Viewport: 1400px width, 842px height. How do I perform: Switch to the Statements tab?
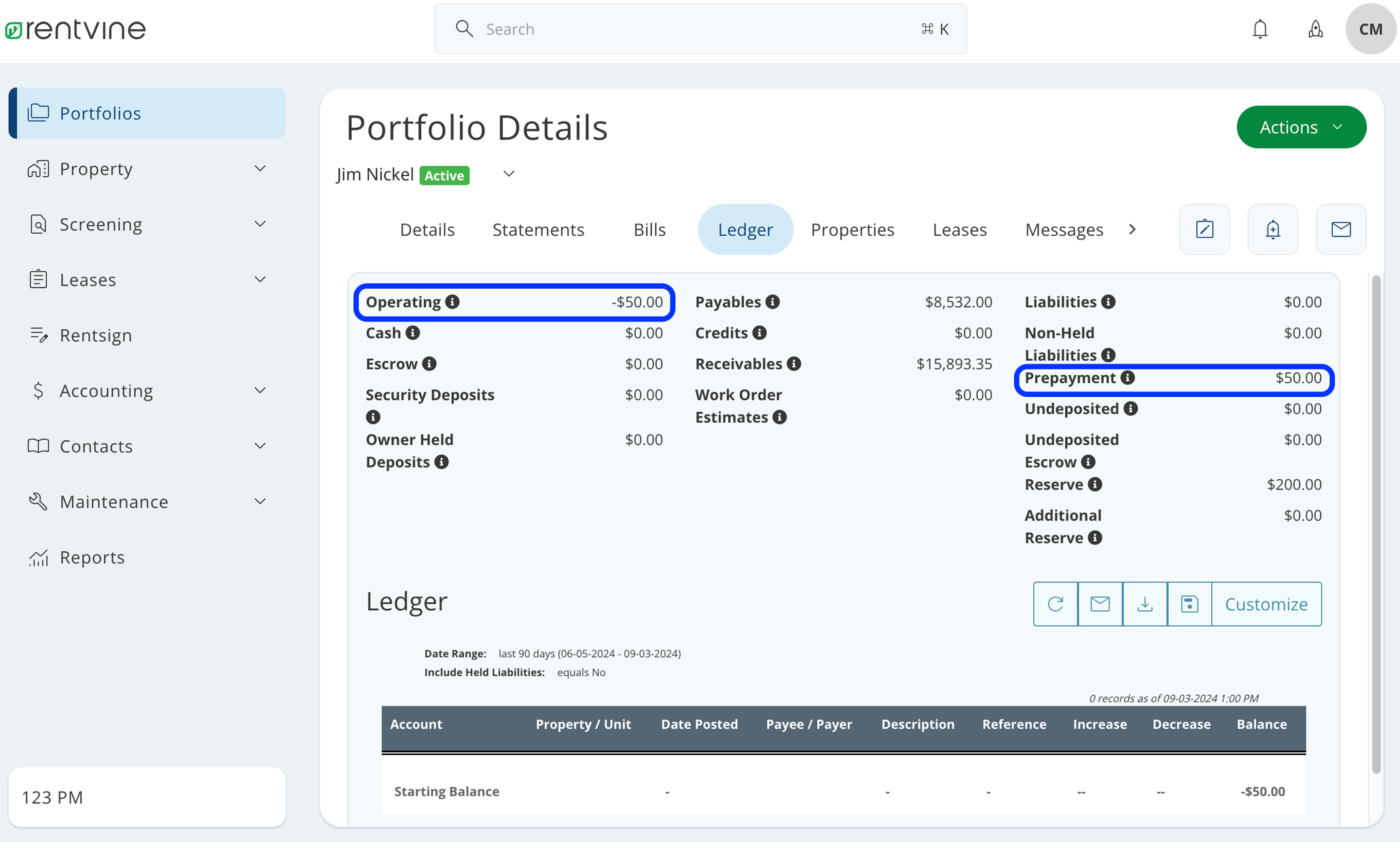pos(538,230)
